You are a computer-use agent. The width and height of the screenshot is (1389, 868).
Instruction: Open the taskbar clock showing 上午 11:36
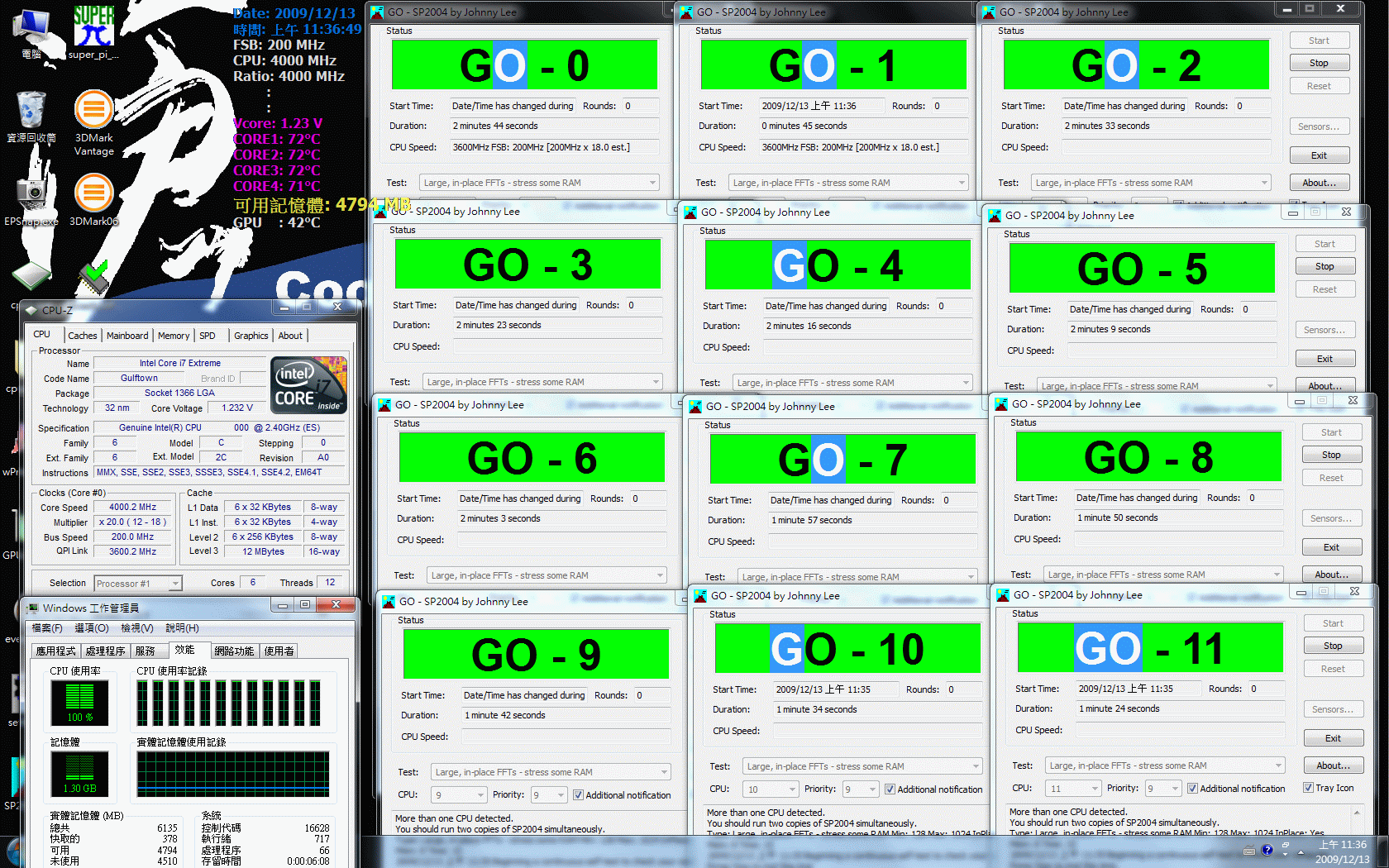tap(1343, 851)
